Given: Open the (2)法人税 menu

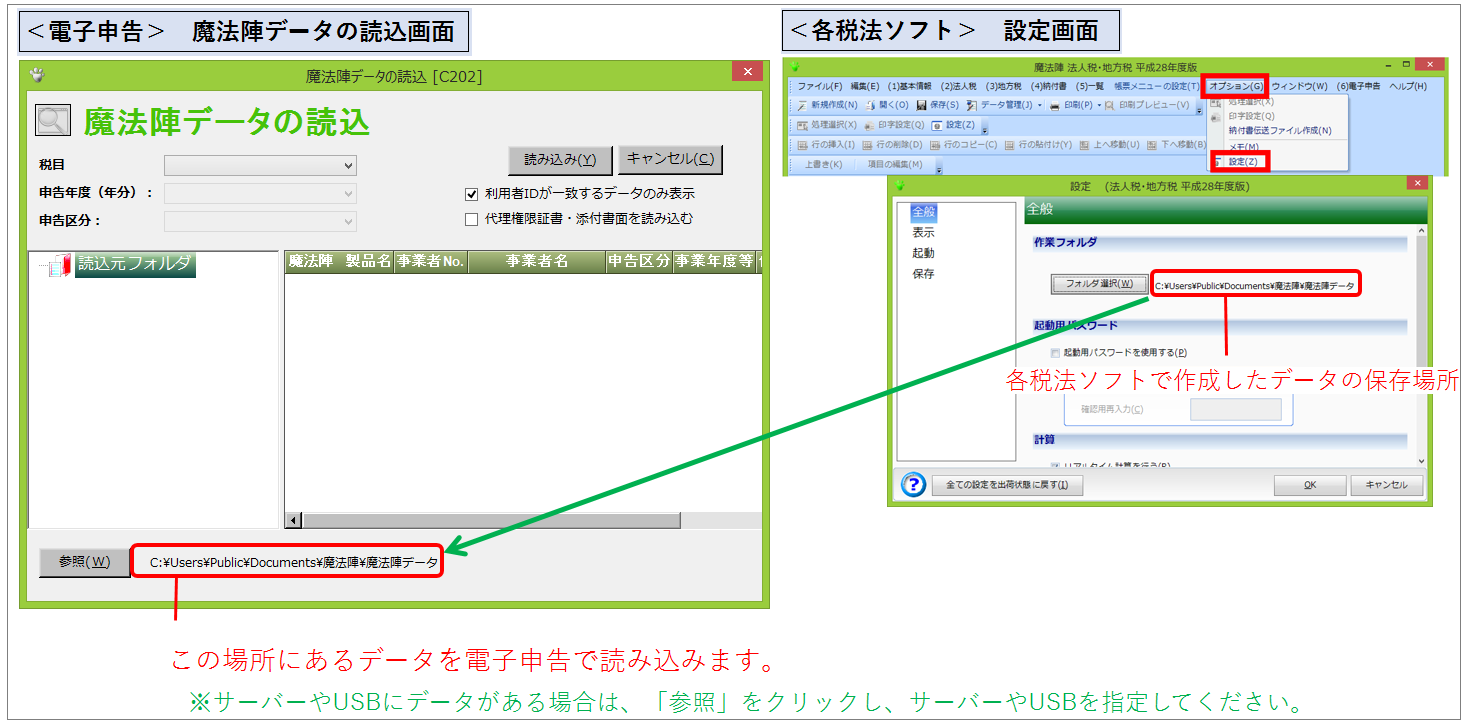Looking at the screenshot, I should point(958,86).
